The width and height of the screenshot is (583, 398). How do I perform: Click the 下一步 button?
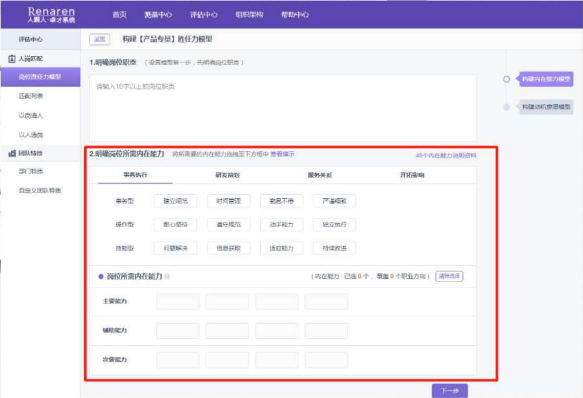tap(450, 391)
